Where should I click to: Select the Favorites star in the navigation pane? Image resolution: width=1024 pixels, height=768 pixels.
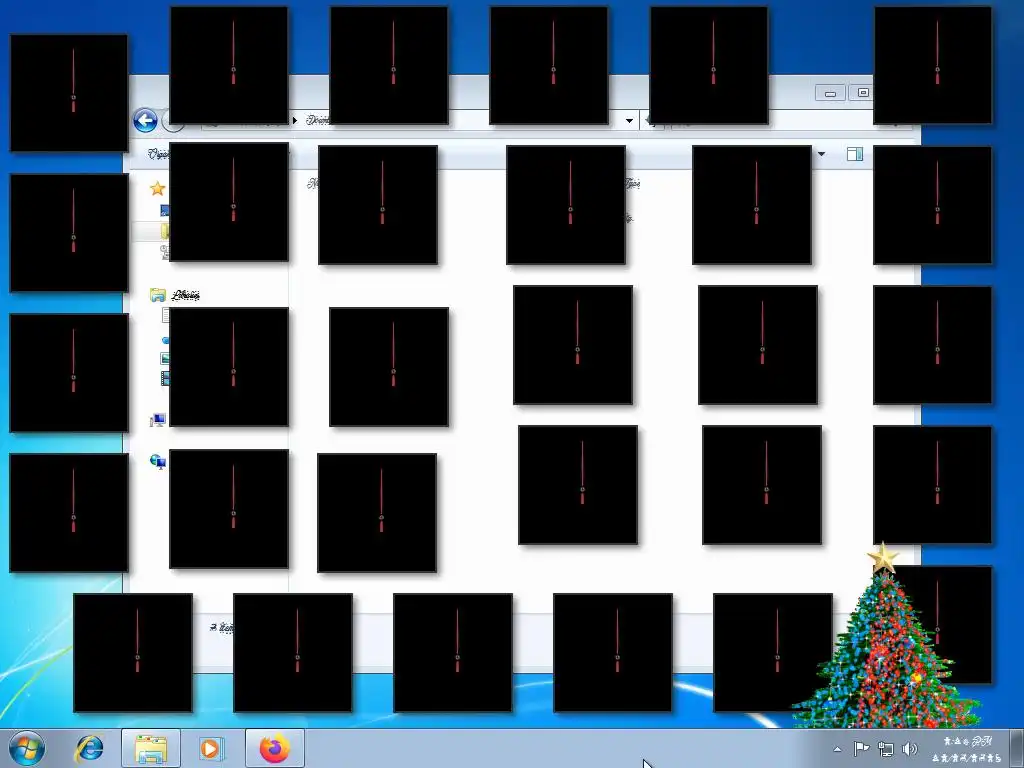point(157,189)
